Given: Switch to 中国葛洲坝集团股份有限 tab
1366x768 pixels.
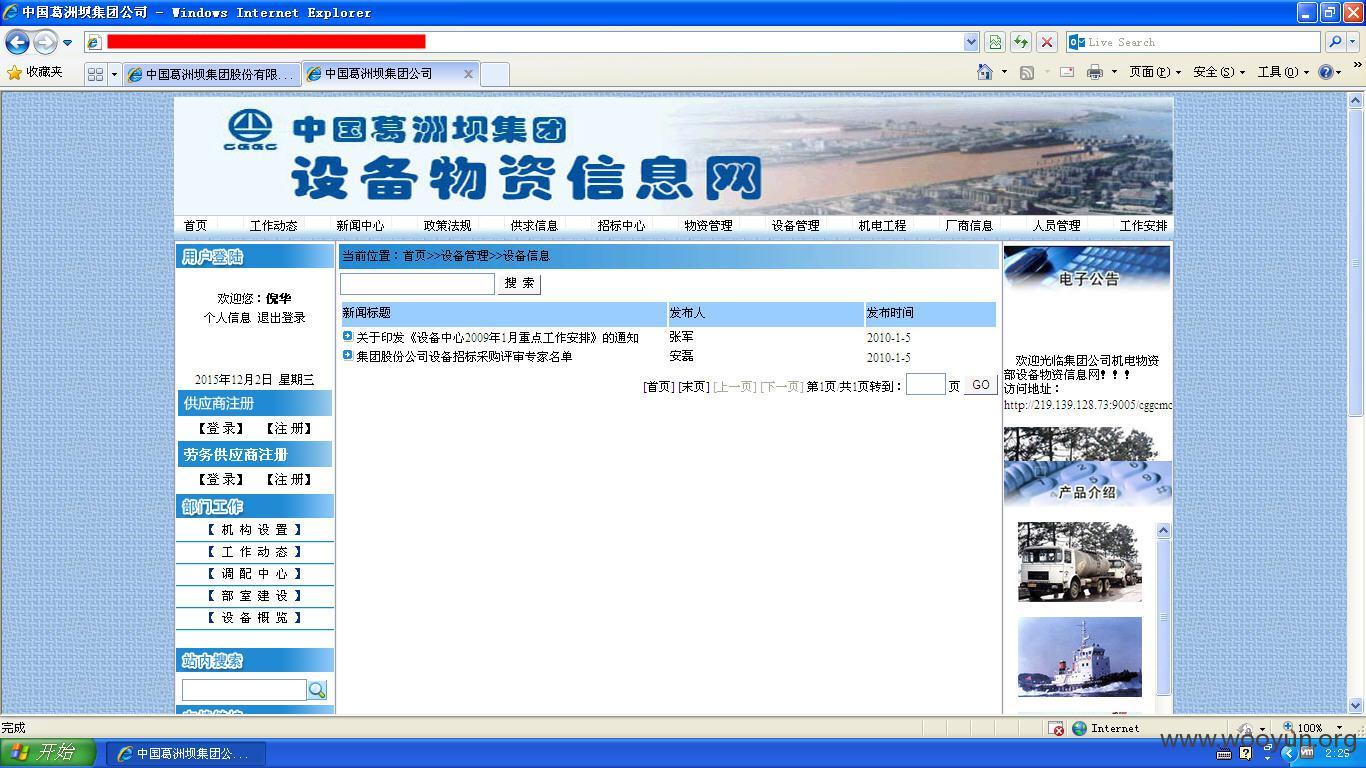Looking at the screenshot, I should point(211,74).
